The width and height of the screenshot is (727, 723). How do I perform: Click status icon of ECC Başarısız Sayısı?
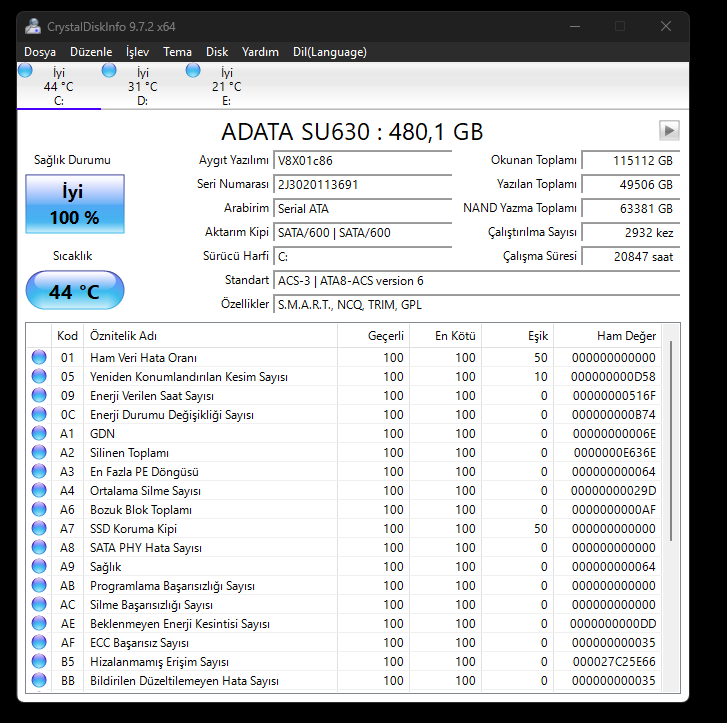(39, 642)
